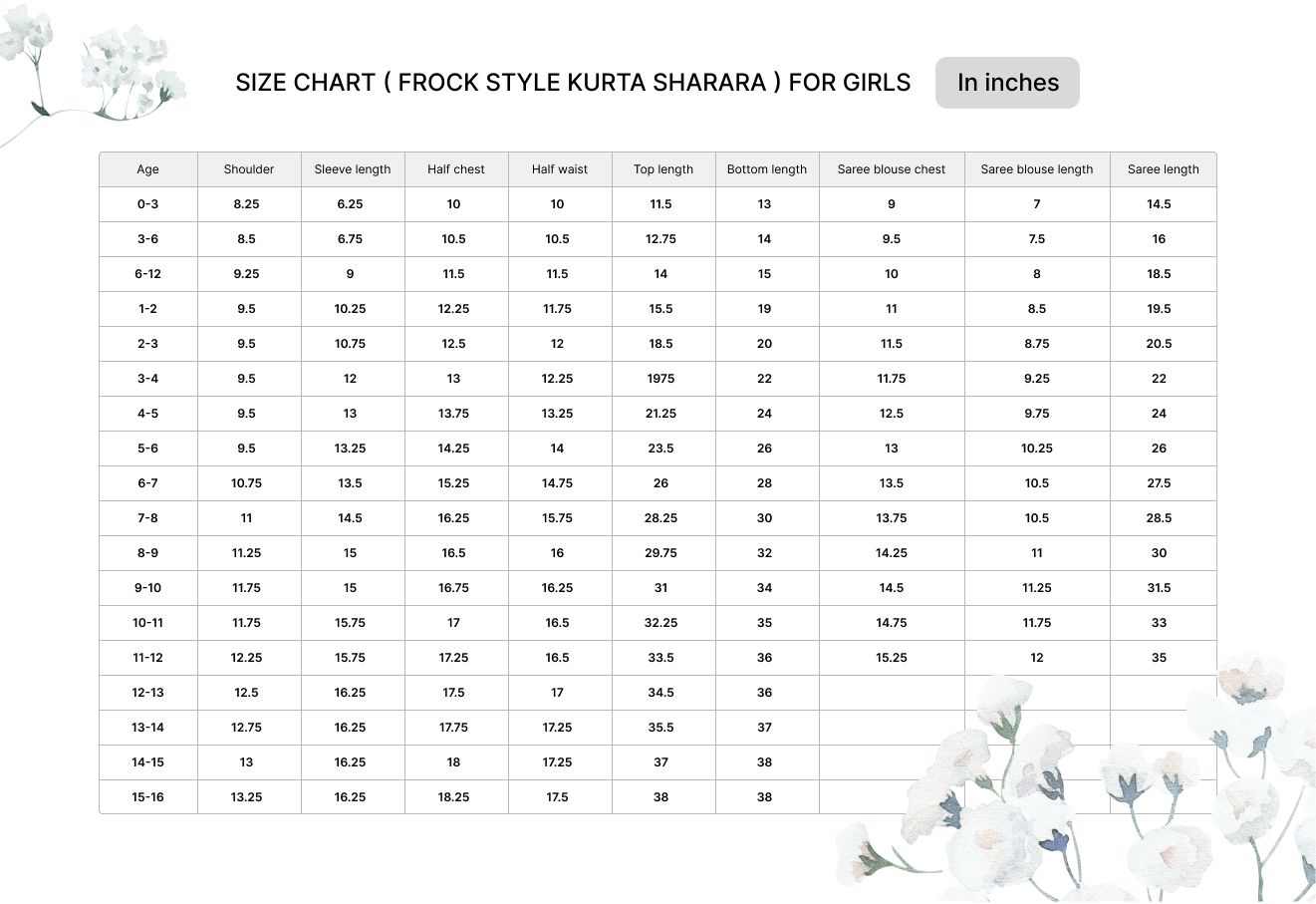Click the 5-6 age row label
The width and height of the screenshot is (1316, 904).
[148, 449]
